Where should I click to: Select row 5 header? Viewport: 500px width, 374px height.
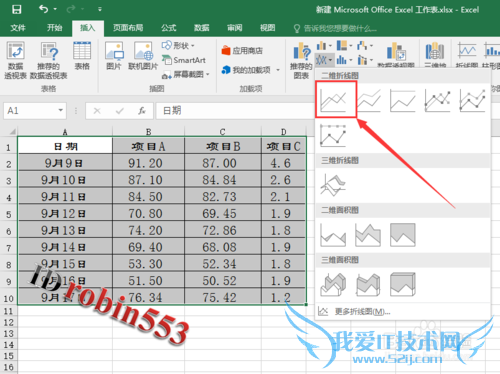coord(9,214)
